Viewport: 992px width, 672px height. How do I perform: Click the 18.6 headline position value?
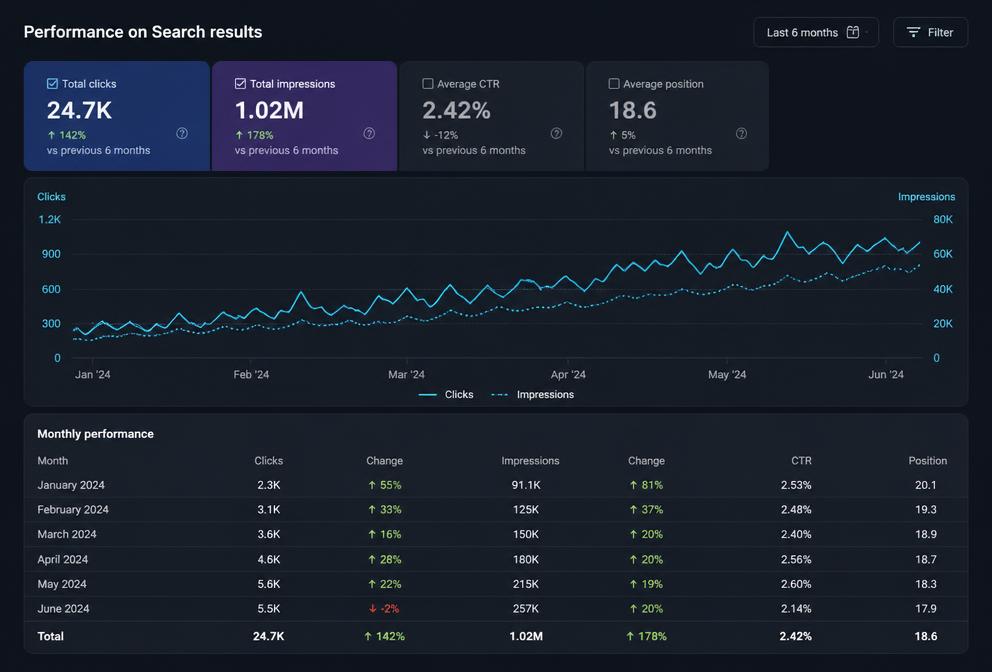633,111
